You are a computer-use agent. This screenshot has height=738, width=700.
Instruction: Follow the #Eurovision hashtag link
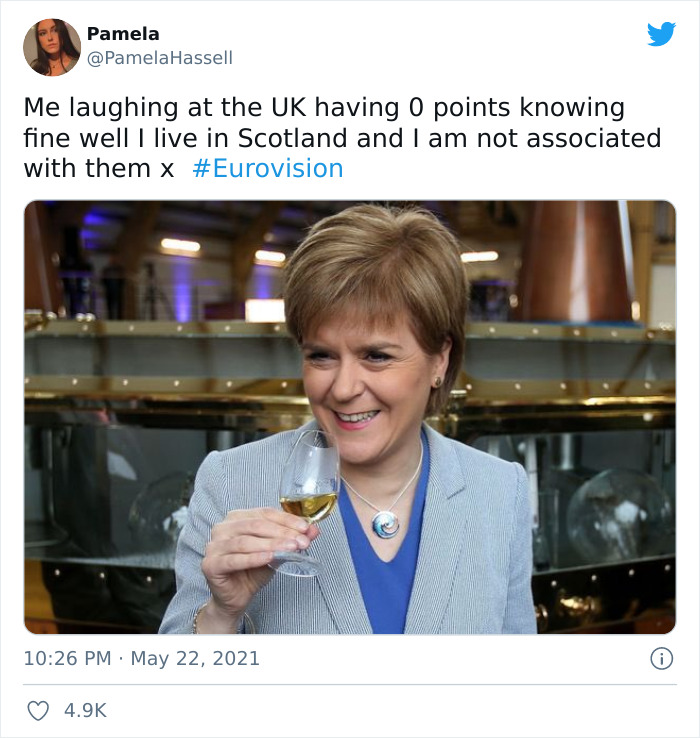(x=268, y=168)
